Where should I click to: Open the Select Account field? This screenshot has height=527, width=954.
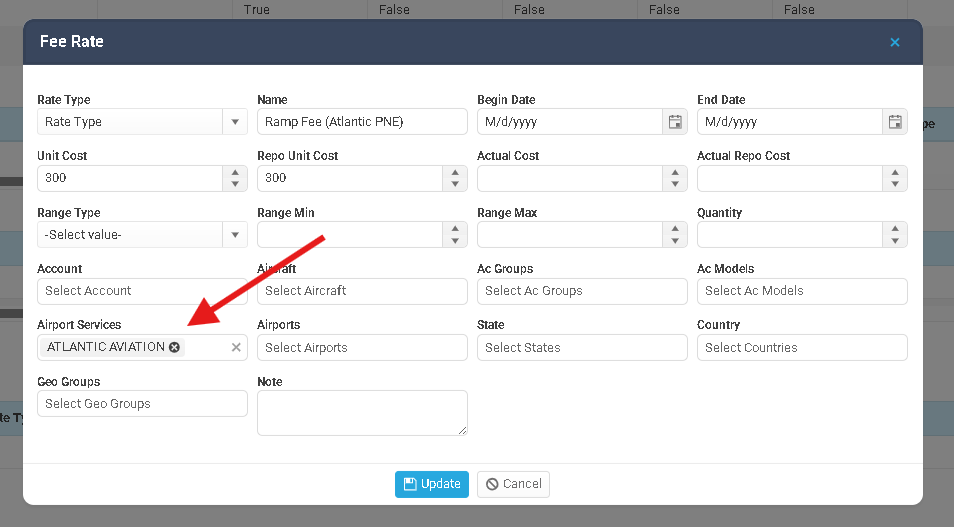pos(142,291)
